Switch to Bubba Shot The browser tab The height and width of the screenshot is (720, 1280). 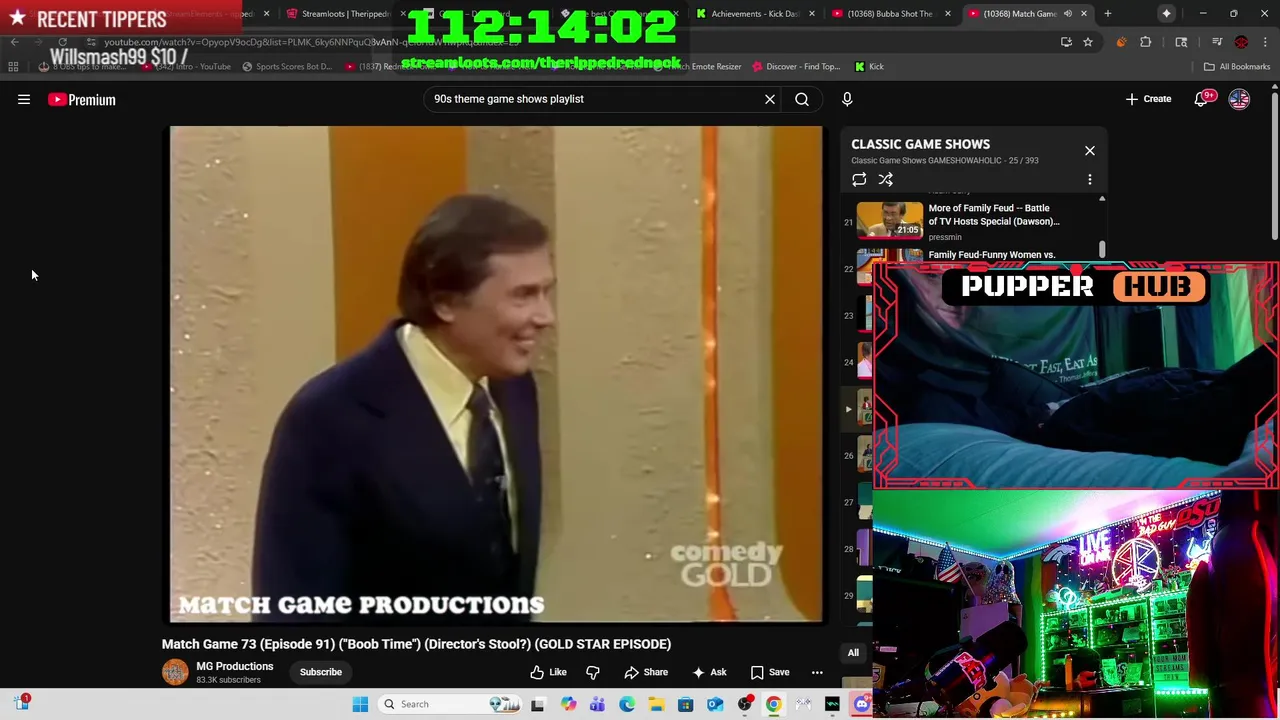[890, 14]
